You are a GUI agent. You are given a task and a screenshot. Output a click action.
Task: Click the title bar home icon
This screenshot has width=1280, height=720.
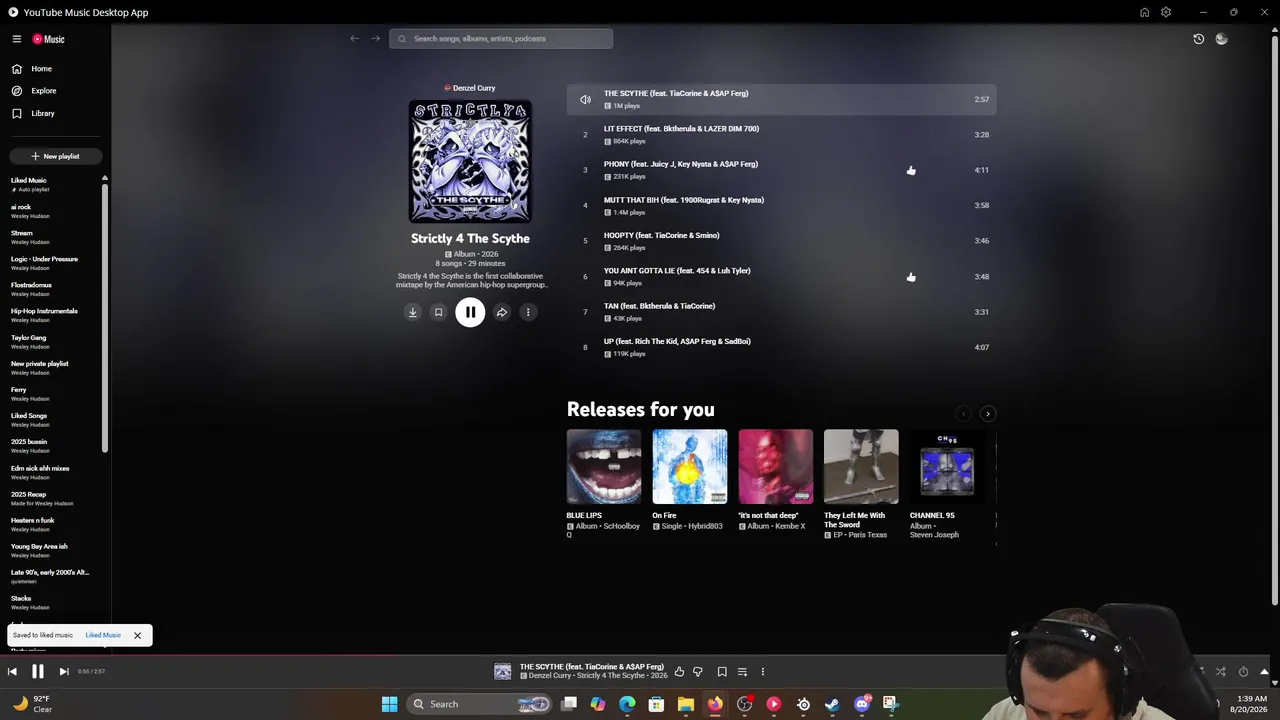[x=1144, y=12]
